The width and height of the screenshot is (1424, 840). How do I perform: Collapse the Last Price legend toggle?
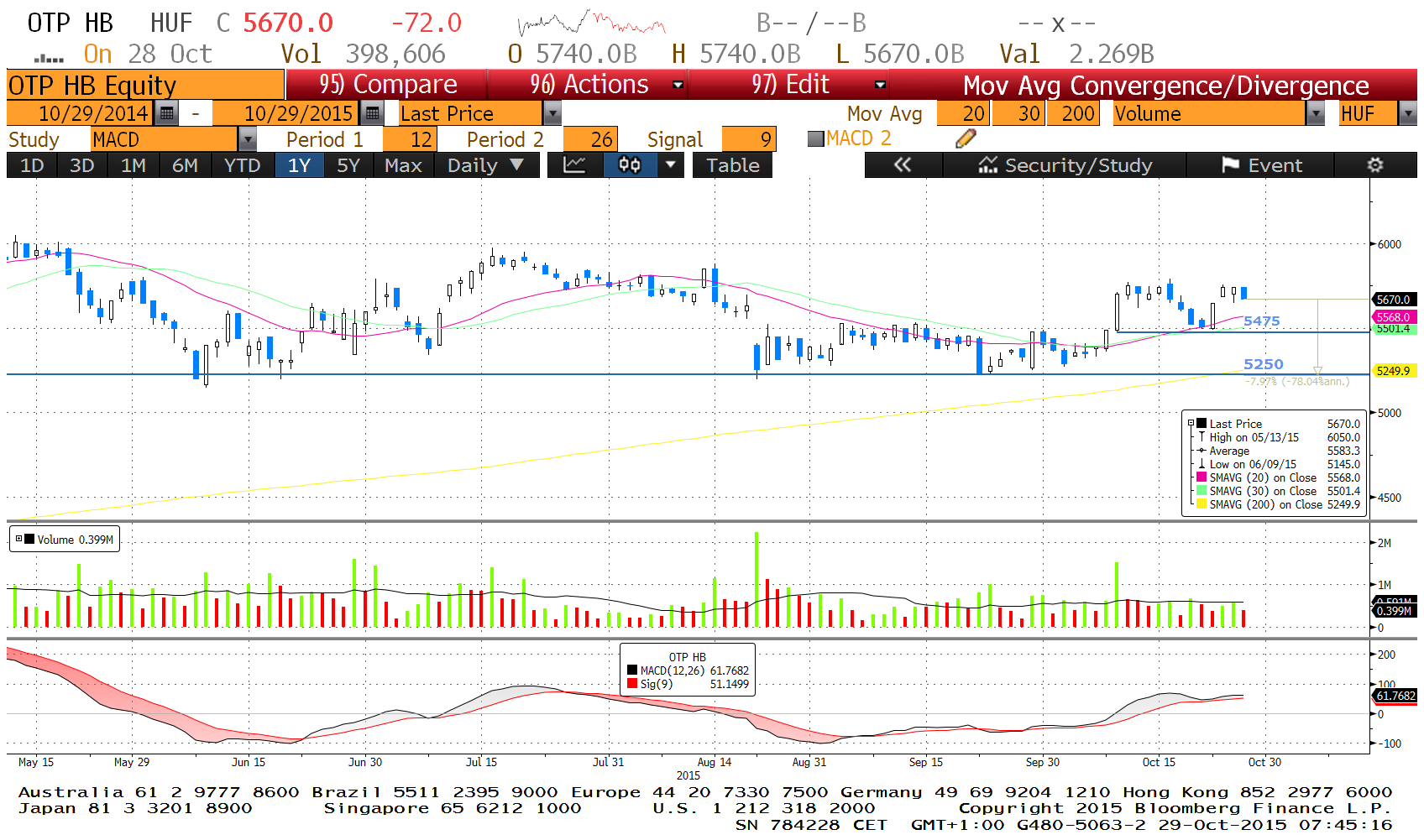(1191, 424)
